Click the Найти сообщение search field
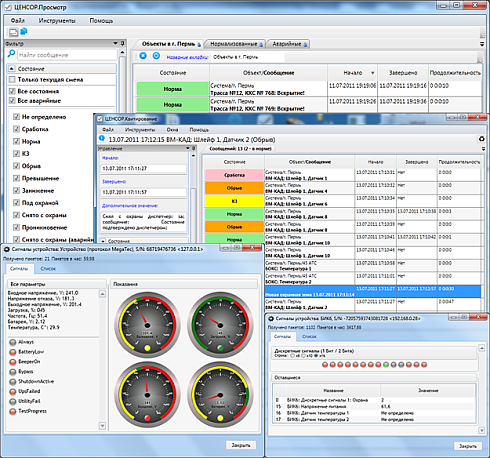This screenshot has width=490, height=458. point(67,55)
